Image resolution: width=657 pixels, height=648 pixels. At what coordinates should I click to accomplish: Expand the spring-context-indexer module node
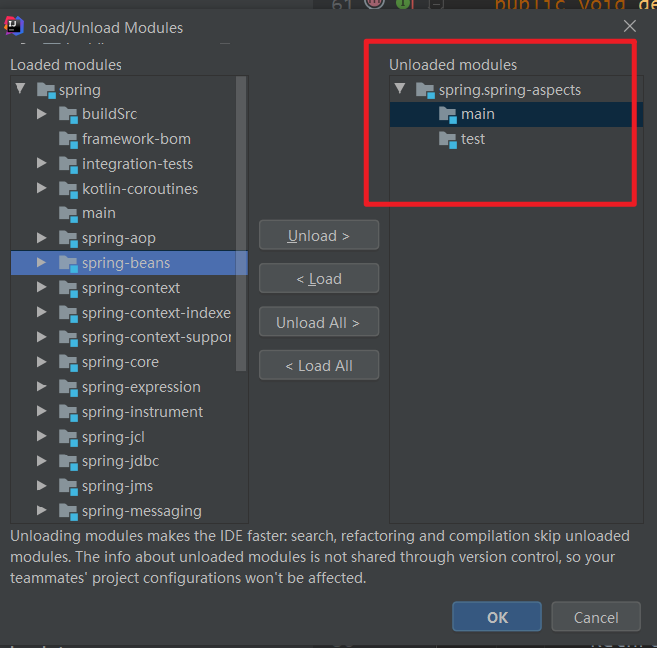(x=41, y=312)
